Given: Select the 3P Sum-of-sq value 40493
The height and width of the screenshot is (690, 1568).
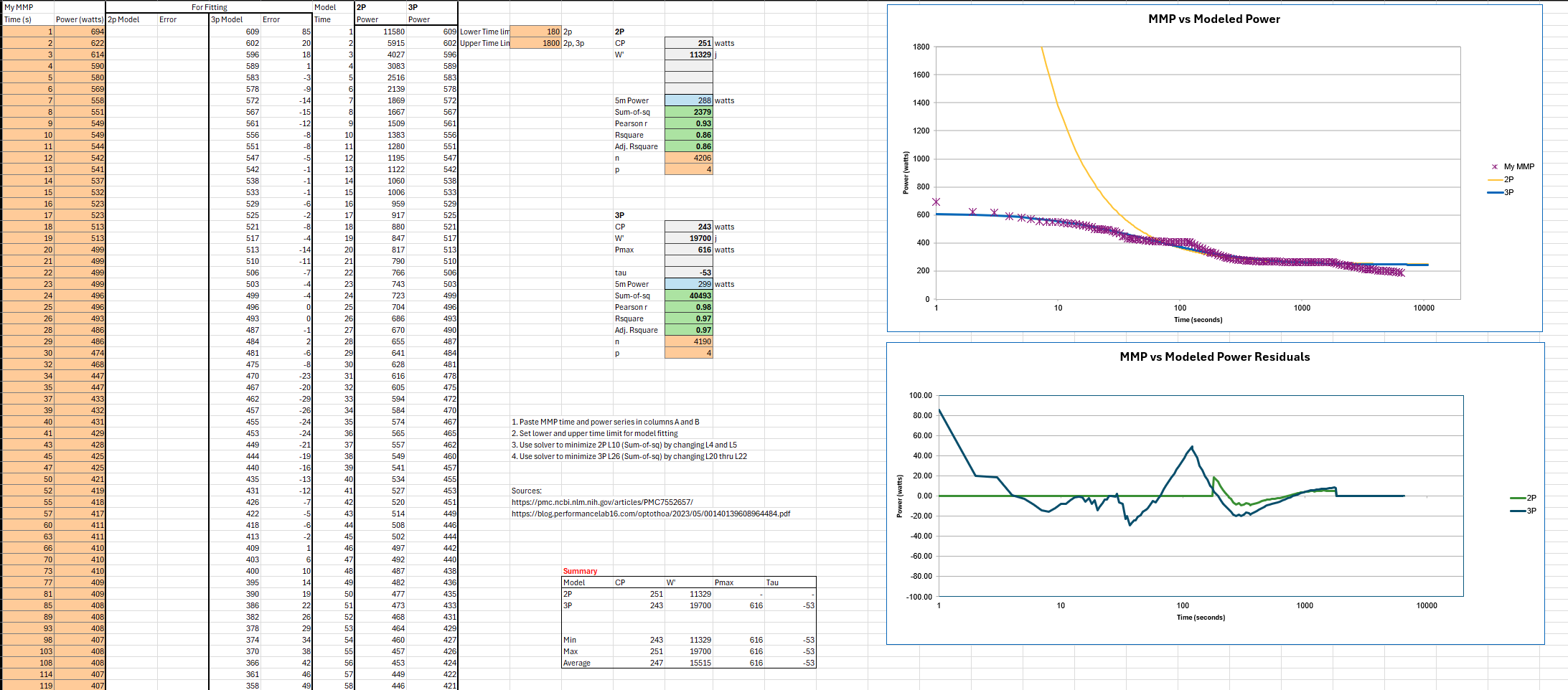Looking at the screenshot, I should coord(689,296).
